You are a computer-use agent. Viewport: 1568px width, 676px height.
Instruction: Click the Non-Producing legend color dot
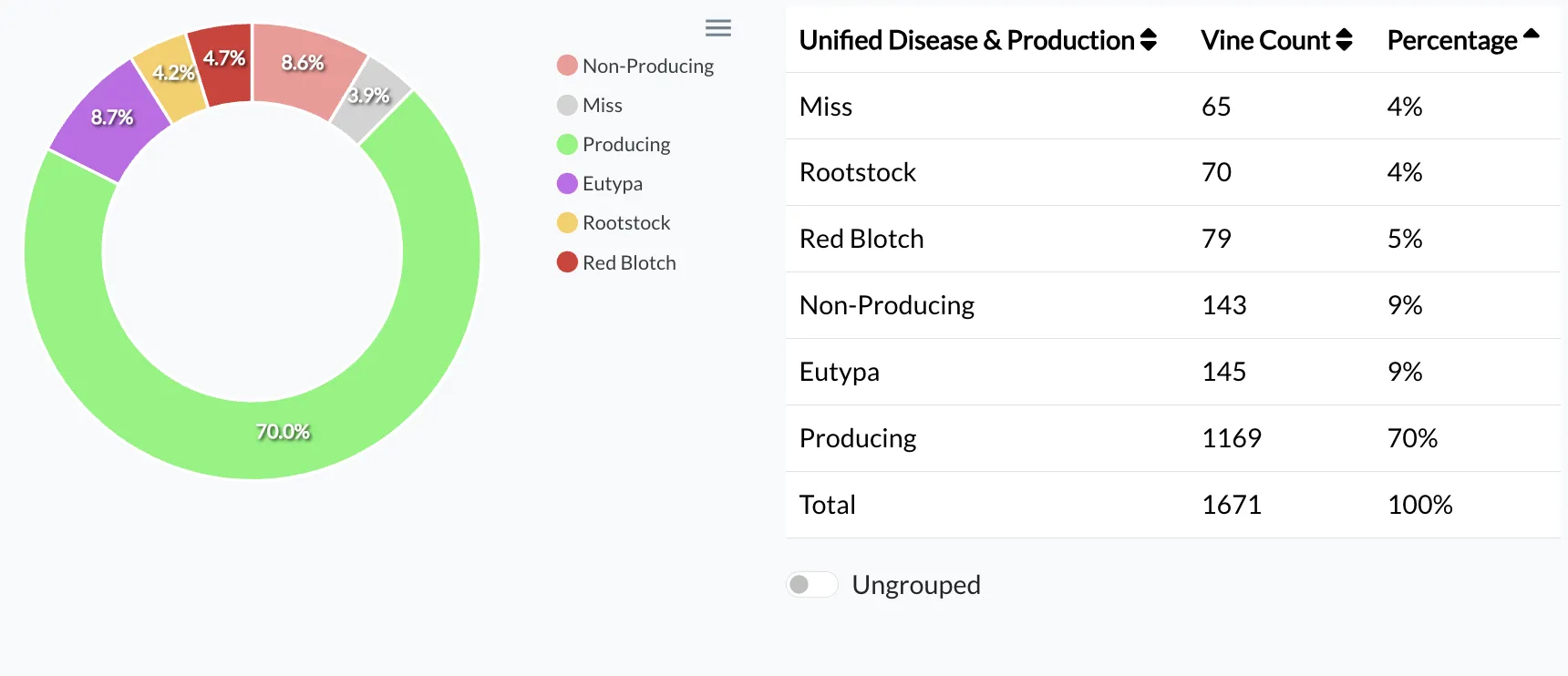click(x=566, y=65)
